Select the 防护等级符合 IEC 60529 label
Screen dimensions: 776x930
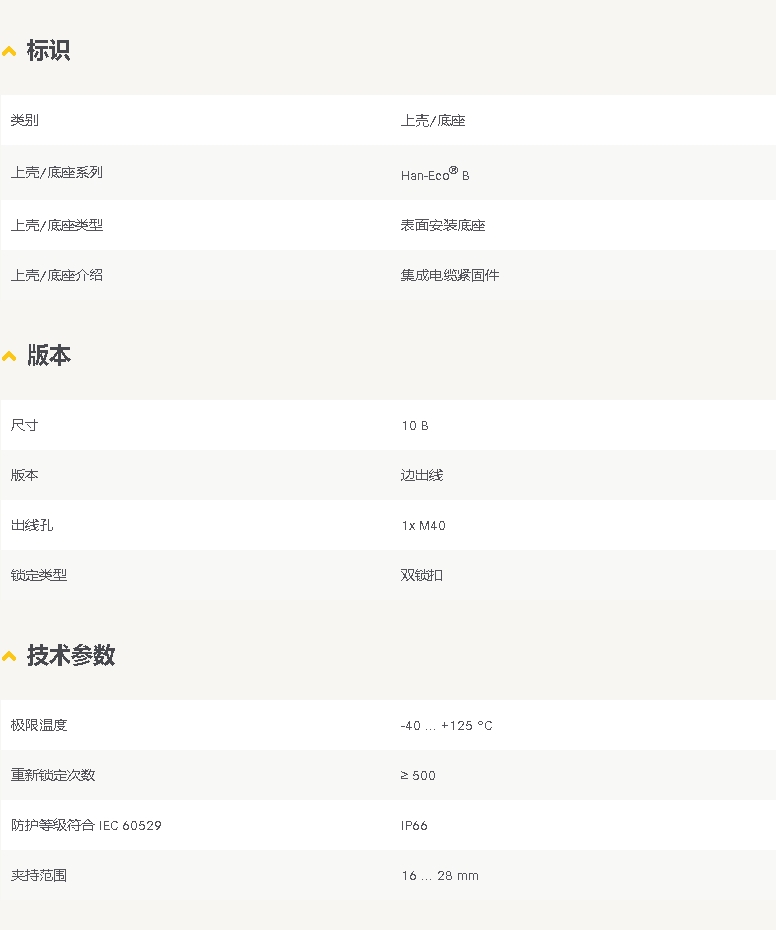[x=86, y=825]
